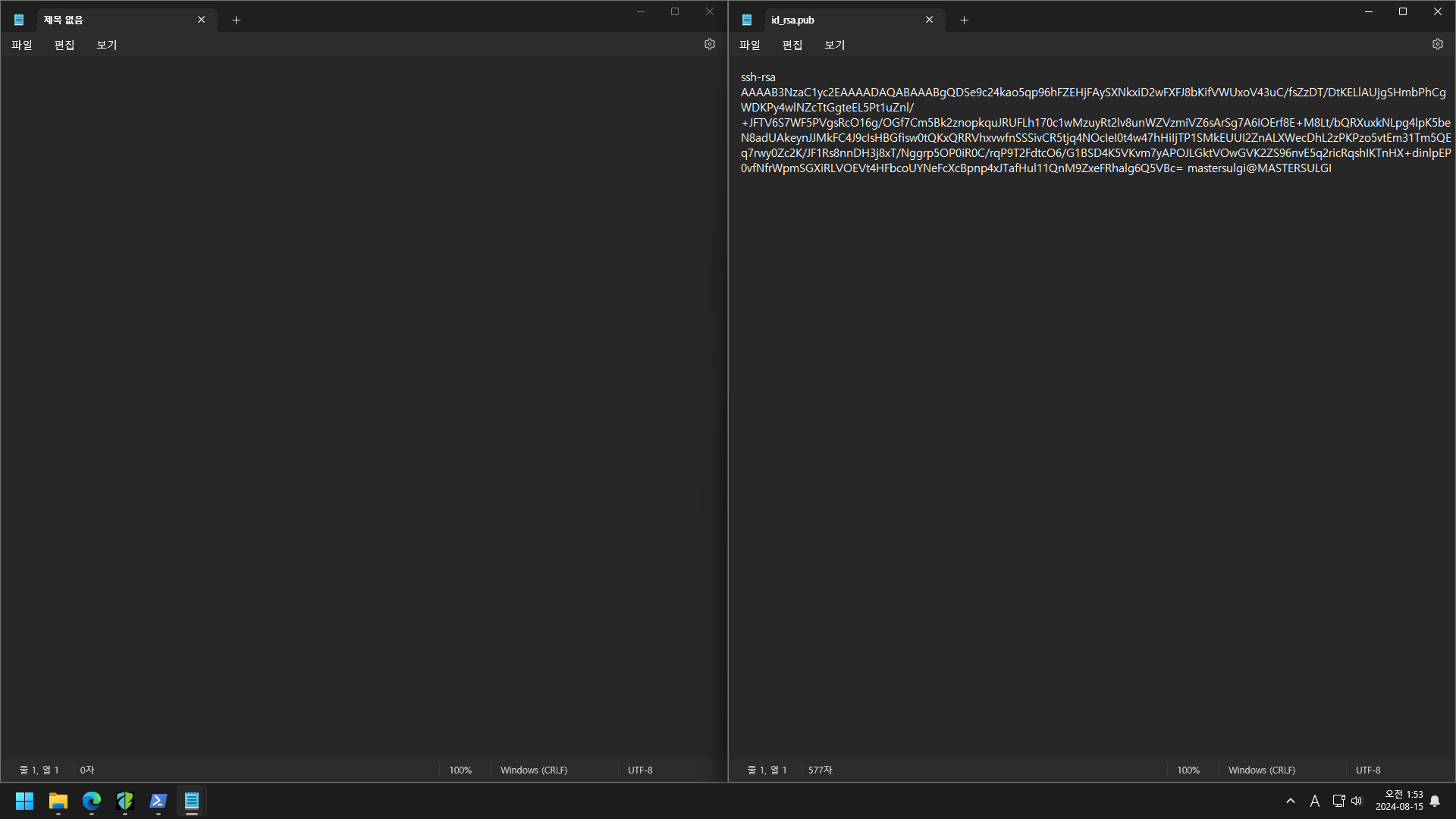Add new tab in left Notepad window
This screenshot has width=1456, height=819.
[x=236, y=20]
